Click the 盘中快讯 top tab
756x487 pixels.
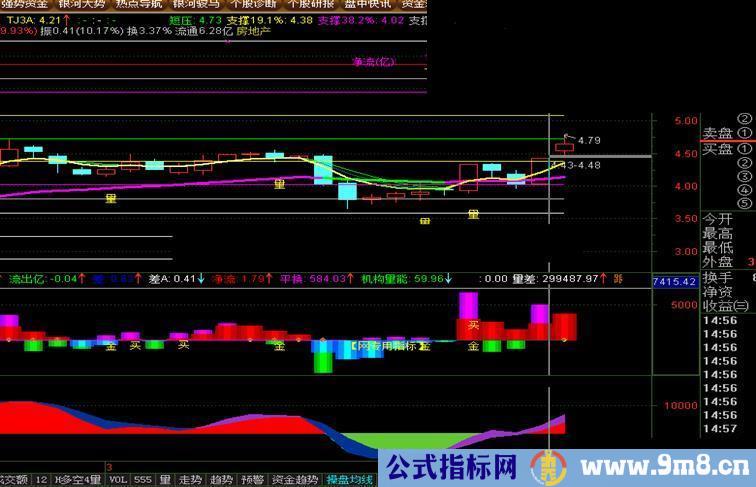[366, 5]
